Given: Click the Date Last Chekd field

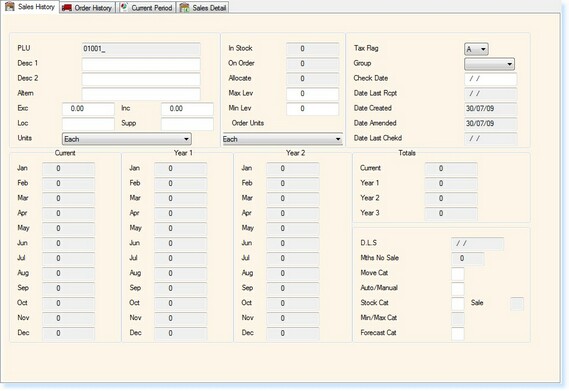Looking at the screenshot, I should pos(491,138).
